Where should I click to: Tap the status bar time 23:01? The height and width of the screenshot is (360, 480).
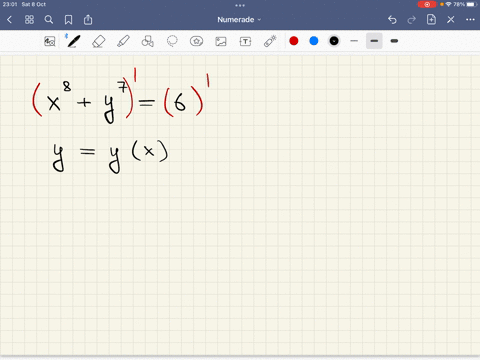tap(10, 4)
